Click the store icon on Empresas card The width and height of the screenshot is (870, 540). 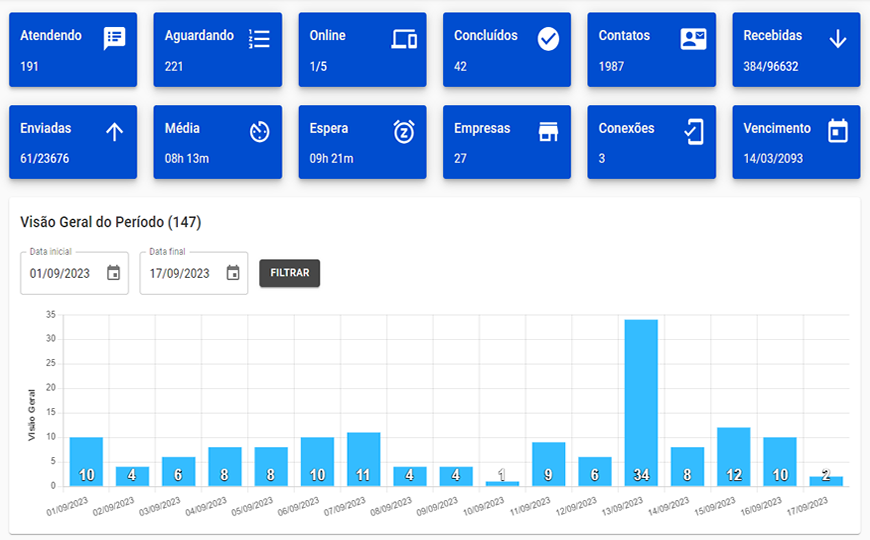point(548,132)
